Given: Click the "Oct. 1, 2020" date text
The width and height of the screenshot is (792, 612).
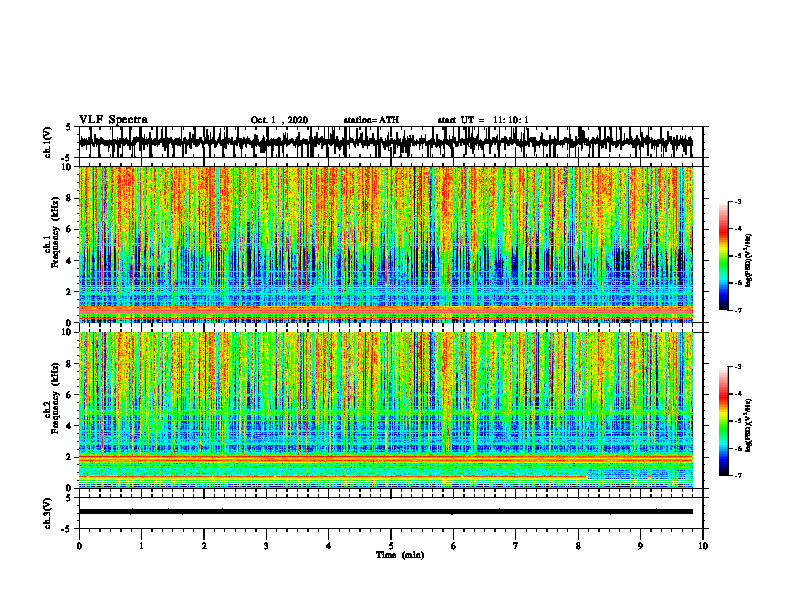Looking at the screenshot, I should click(x=279, y=120).
